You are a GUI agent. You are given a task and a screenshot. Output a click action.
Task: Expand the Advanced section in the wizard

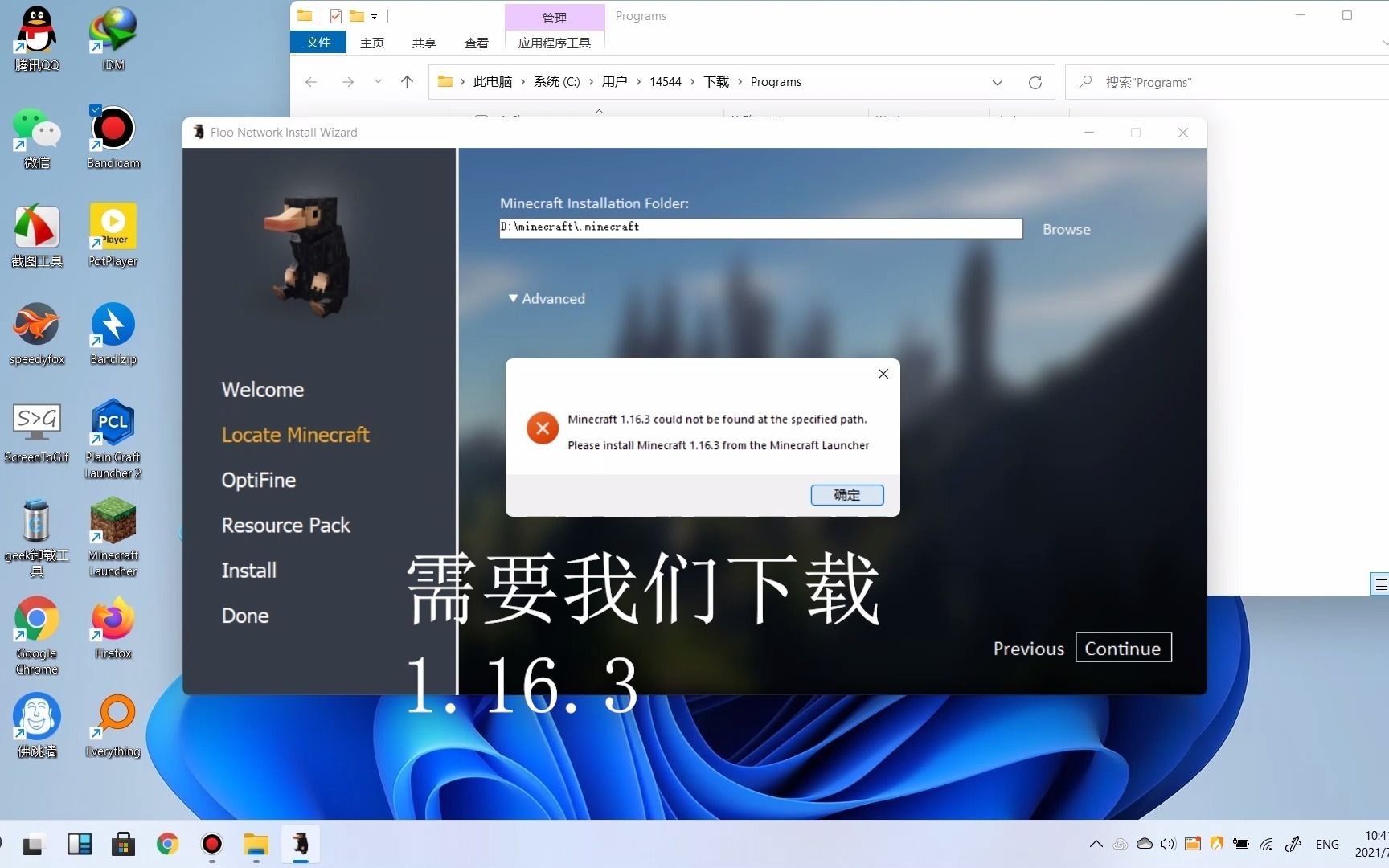click(547, 298)
